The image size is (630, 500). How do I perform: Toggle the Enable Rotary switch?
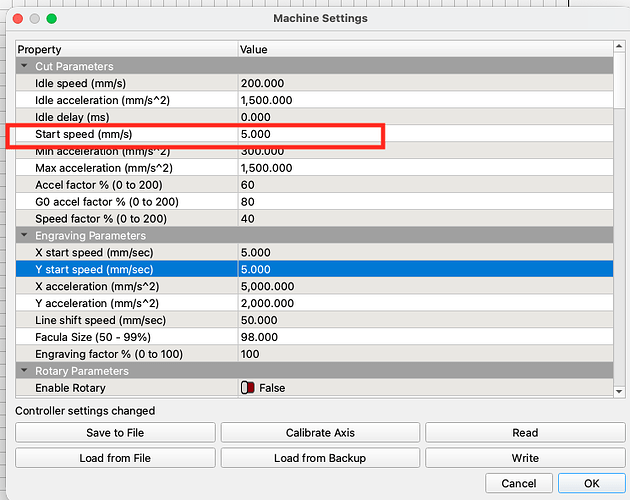(x=247, y=388)
